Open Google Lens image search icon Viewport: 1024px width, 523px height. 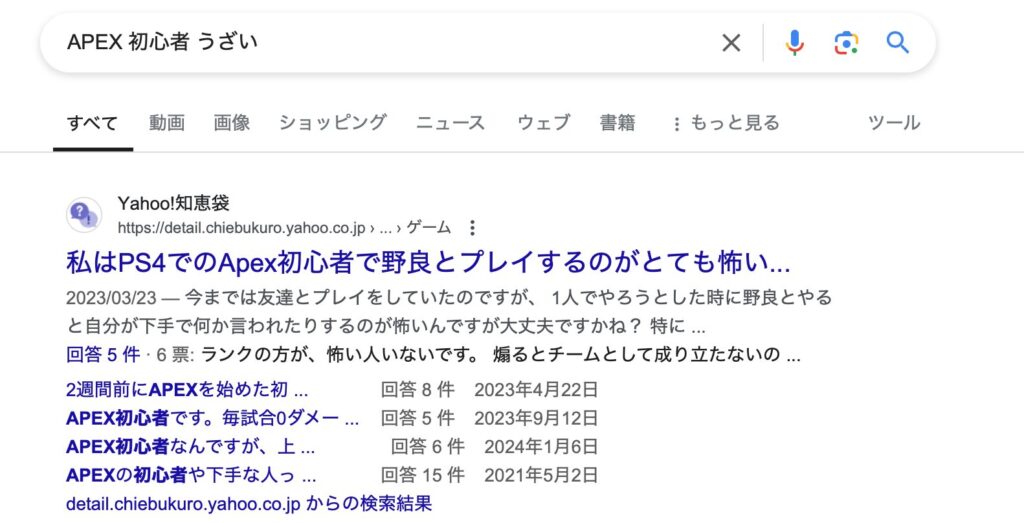846,42
